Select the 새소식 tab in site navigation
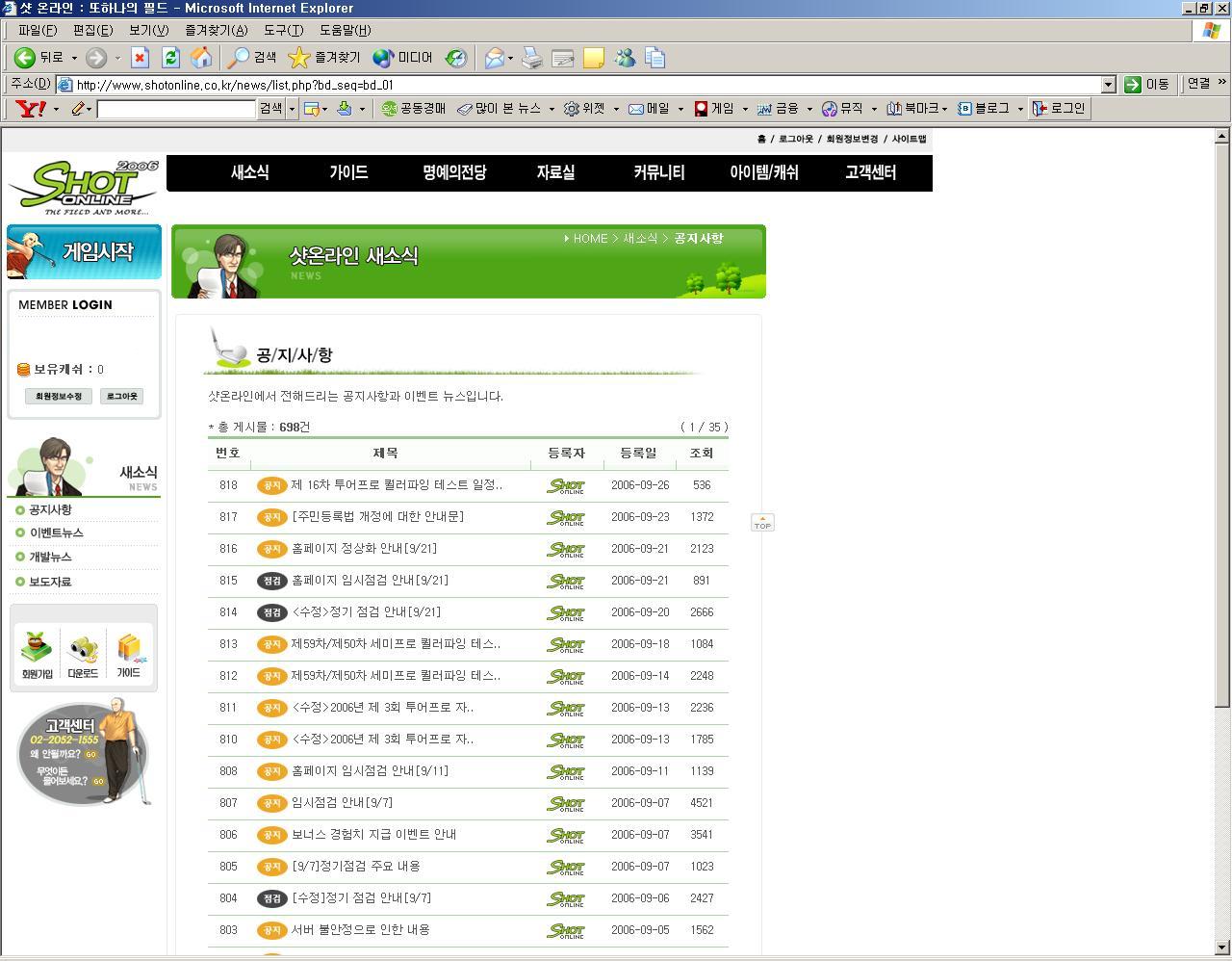Viewport: 1232px width, 961px height. click(x=249, y=173)
